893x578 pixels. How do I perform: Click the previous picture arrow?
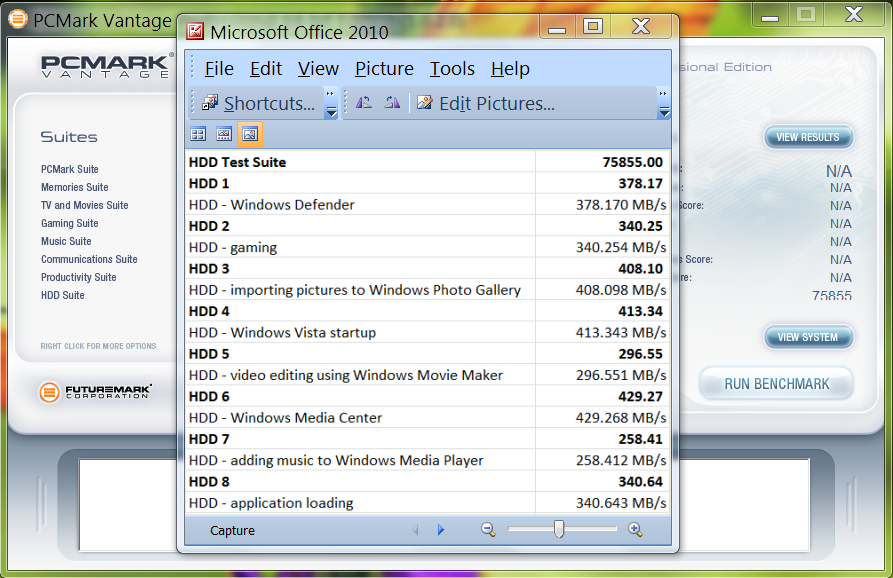tap(416, 530)
